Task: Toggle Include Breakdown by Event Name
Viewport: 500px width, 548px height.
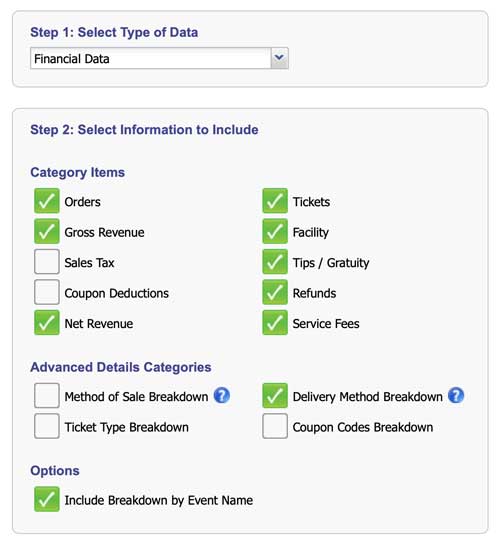Action: pos(47,499)
